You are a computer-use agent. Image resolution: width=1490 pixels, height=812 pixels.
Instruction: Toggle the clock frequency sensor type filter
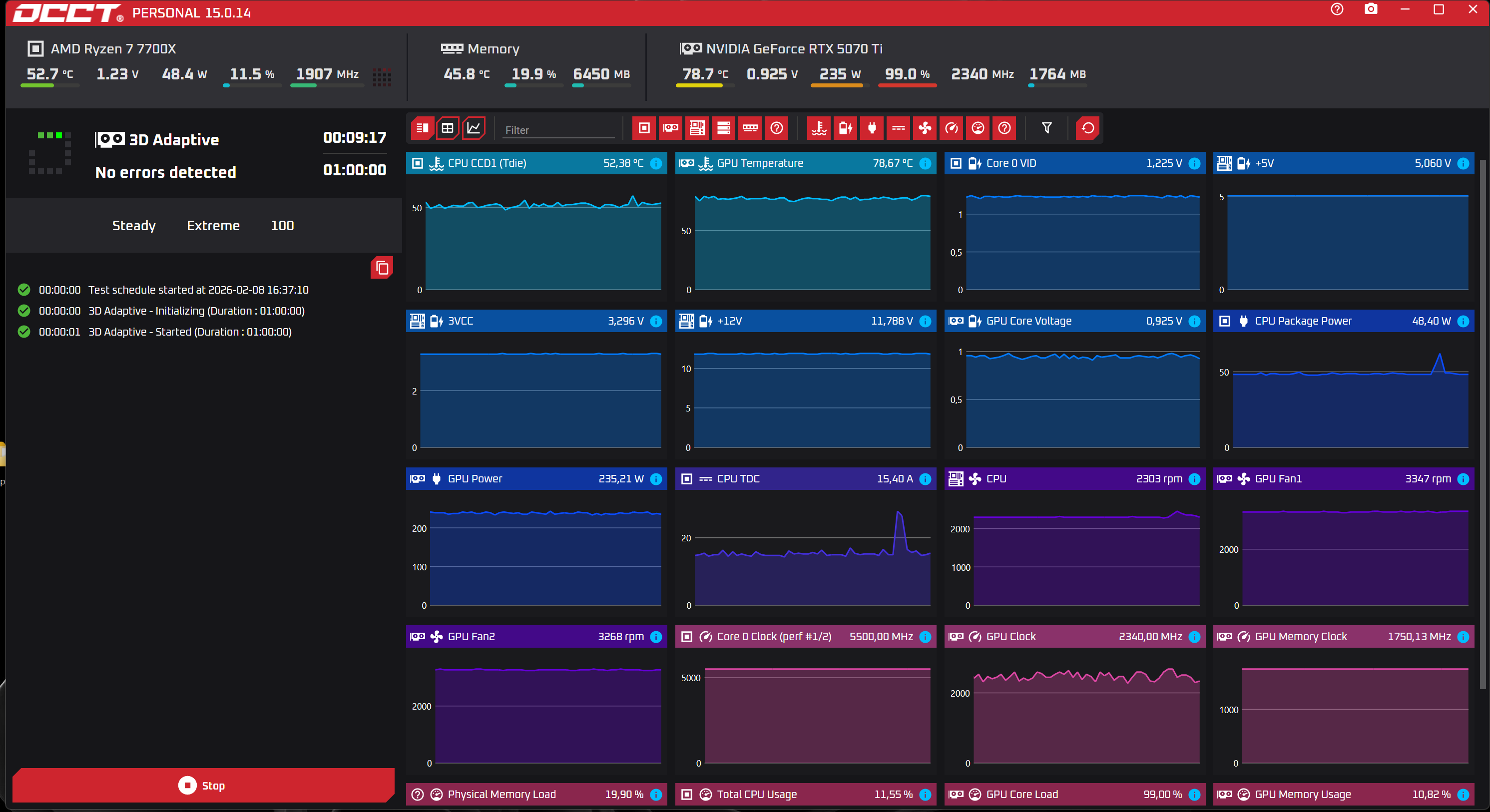click(952, 128)
